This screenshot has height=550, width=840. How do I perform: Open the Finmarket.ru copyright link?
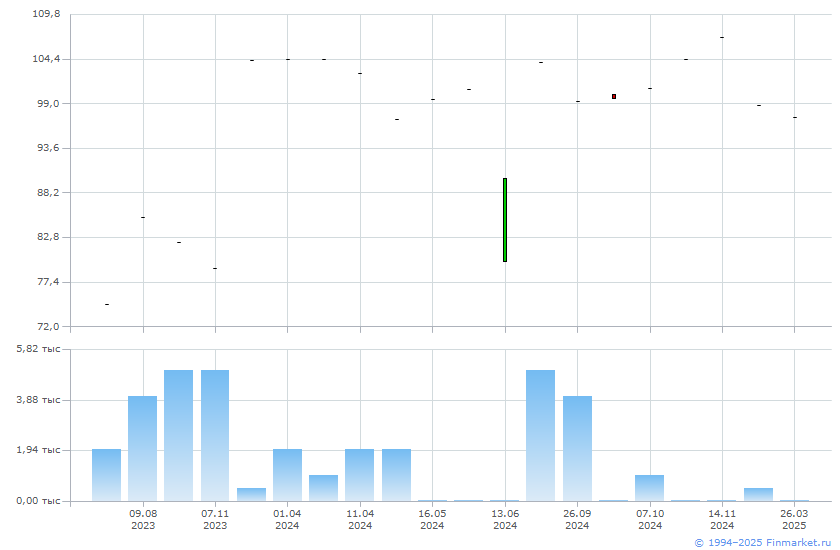(763, 543)
